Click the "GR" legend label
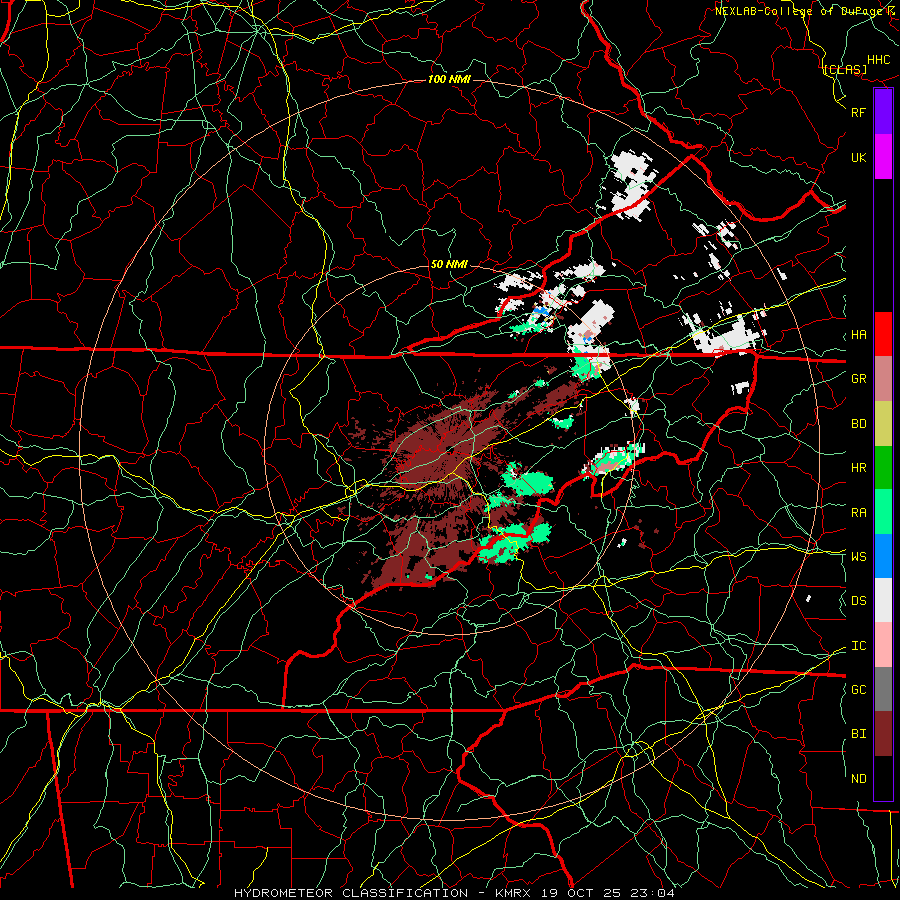The image size is (900, 900). pos(858,379)
